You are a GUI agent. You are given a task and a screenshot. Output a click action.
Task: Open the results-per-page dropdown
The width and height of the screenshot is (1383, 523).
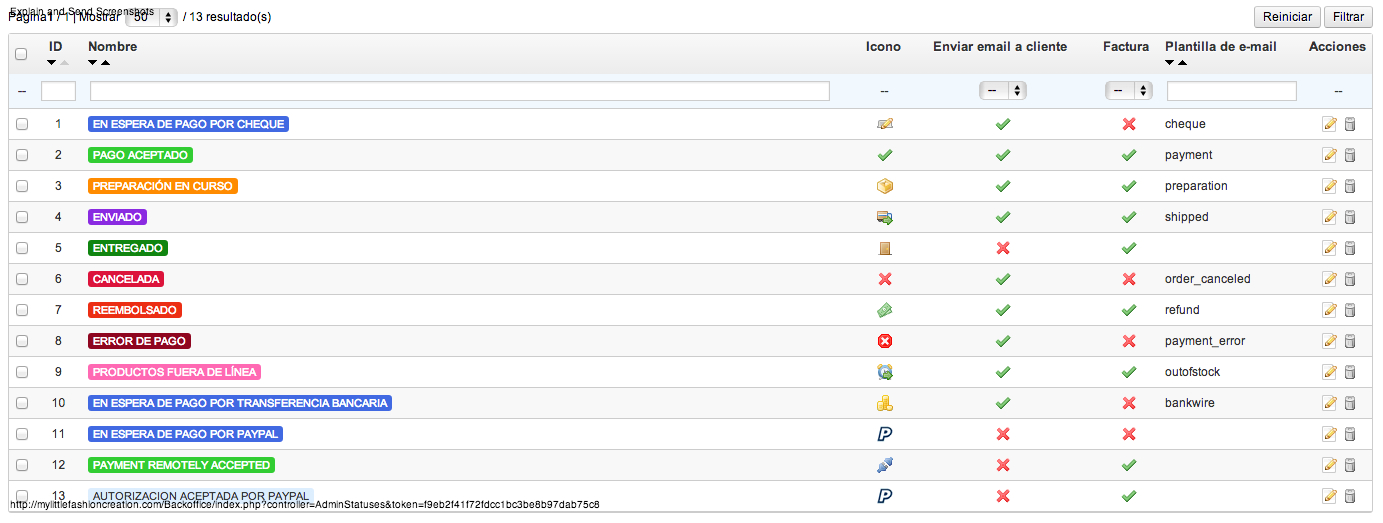tap(155, 17)
